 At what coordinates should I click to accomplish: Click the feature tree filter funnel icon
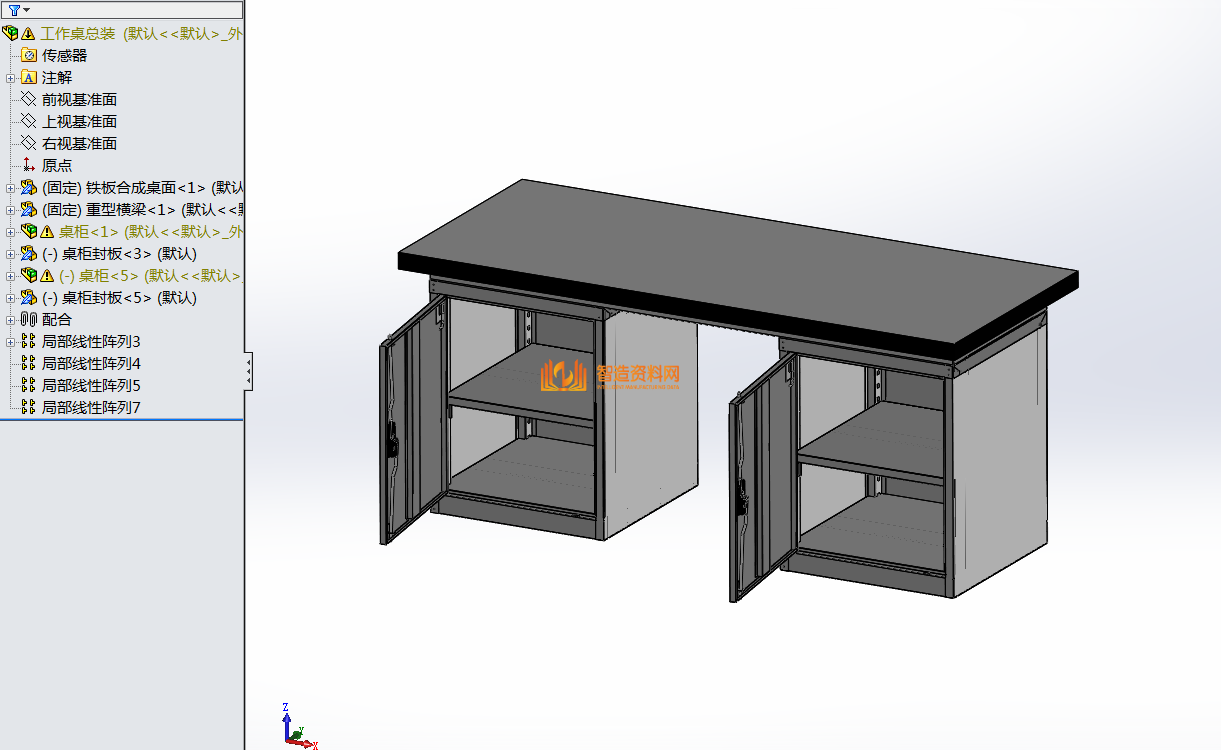[14, 10]
